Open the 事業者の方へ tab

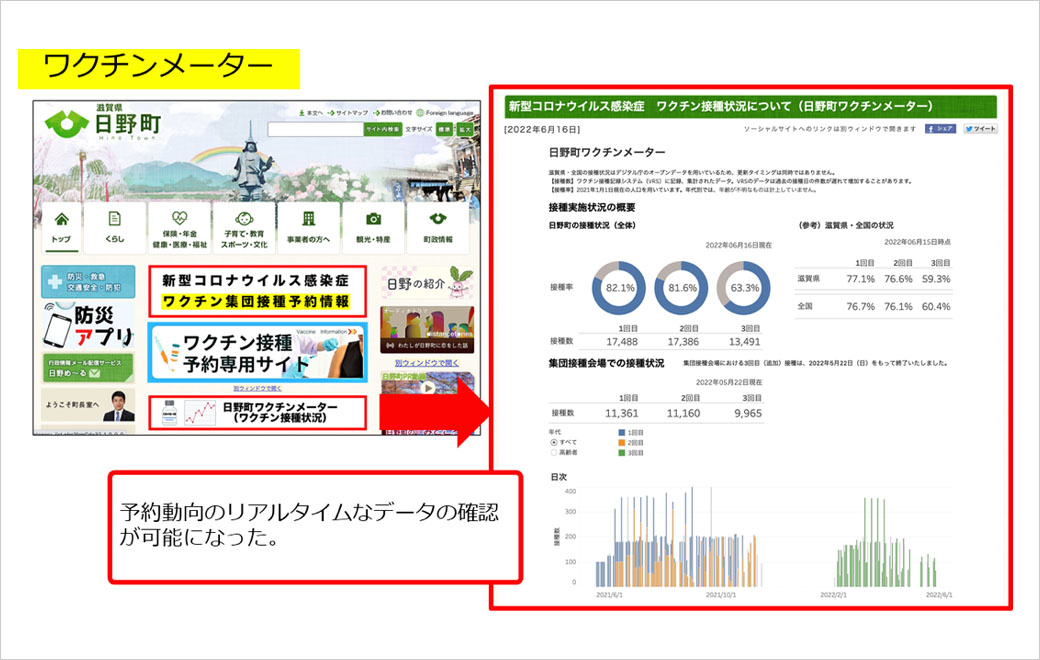pos(308,228)
